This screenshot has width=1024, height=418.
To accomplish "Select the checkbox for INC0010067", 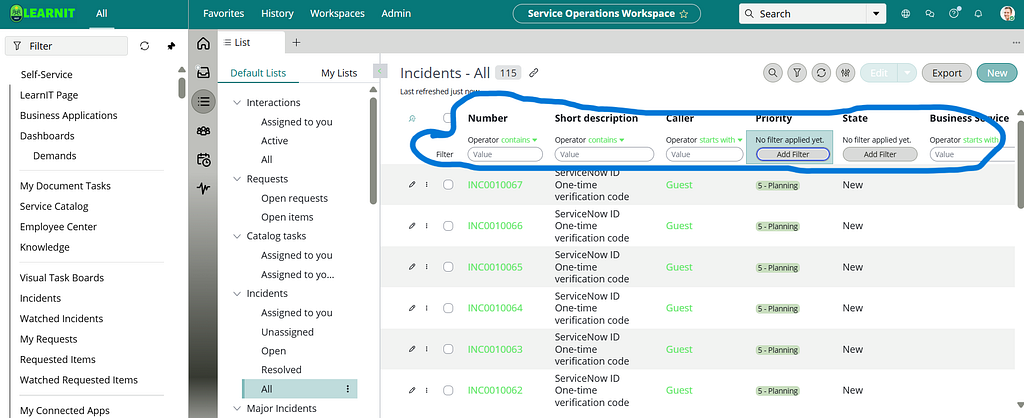I will (448, 185).
